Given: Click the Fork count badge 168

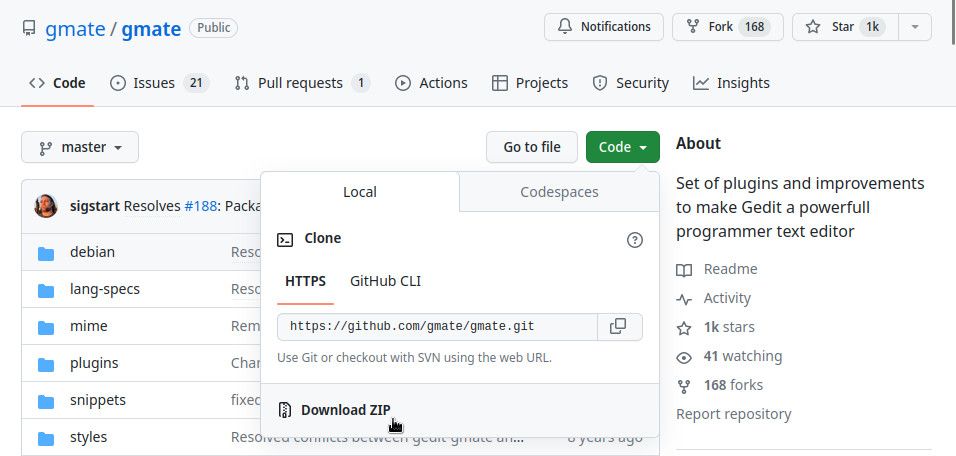Looking at the screenshot, I should (754, 27).
